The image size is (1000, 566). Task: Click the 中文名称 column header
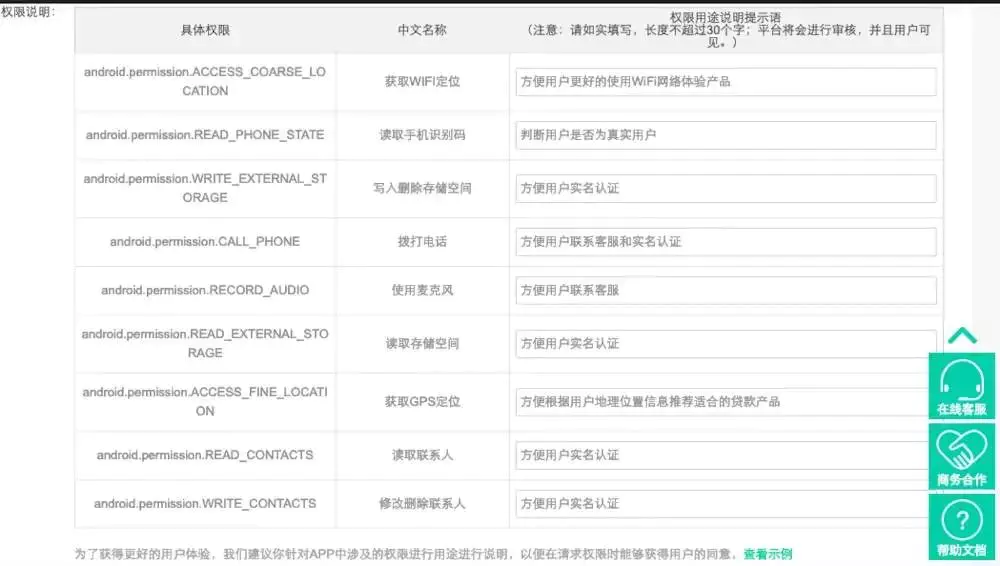(422, 30)
